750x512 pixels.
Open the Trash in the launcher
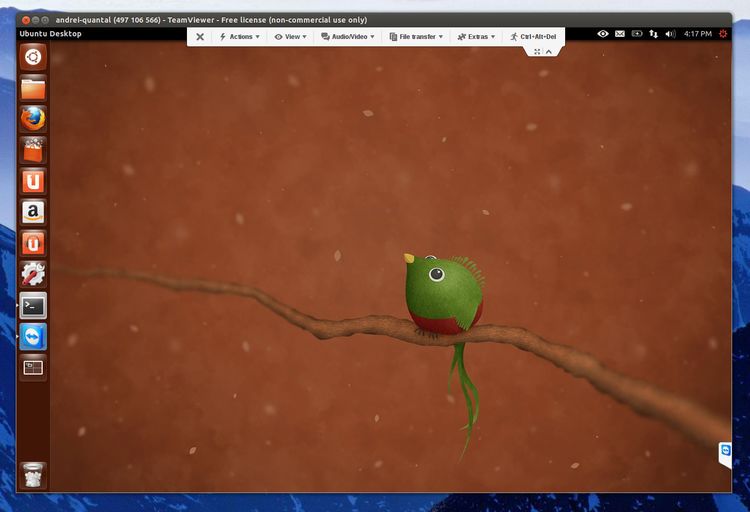point(33,475)
